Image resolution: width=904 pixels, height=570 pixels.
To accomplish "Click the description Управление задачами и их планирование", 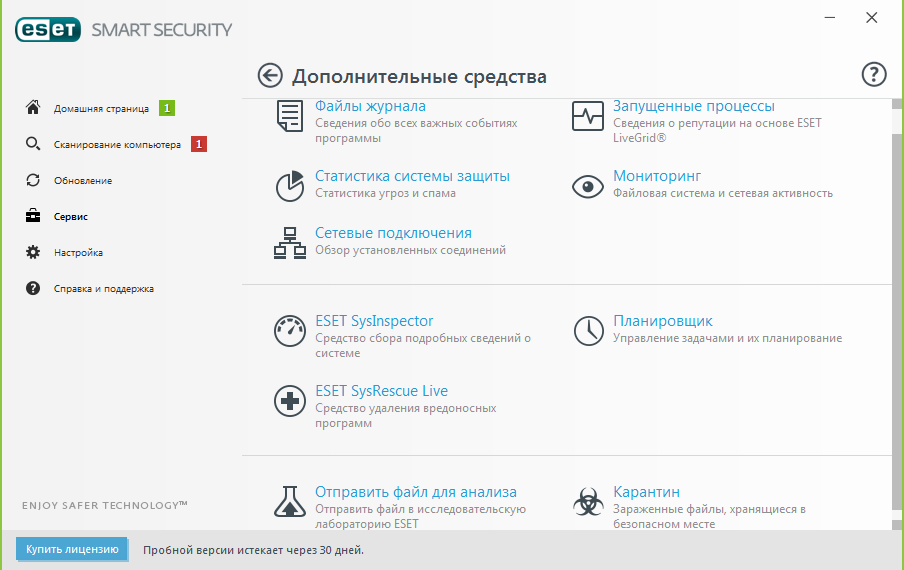I will click(727, 338).
